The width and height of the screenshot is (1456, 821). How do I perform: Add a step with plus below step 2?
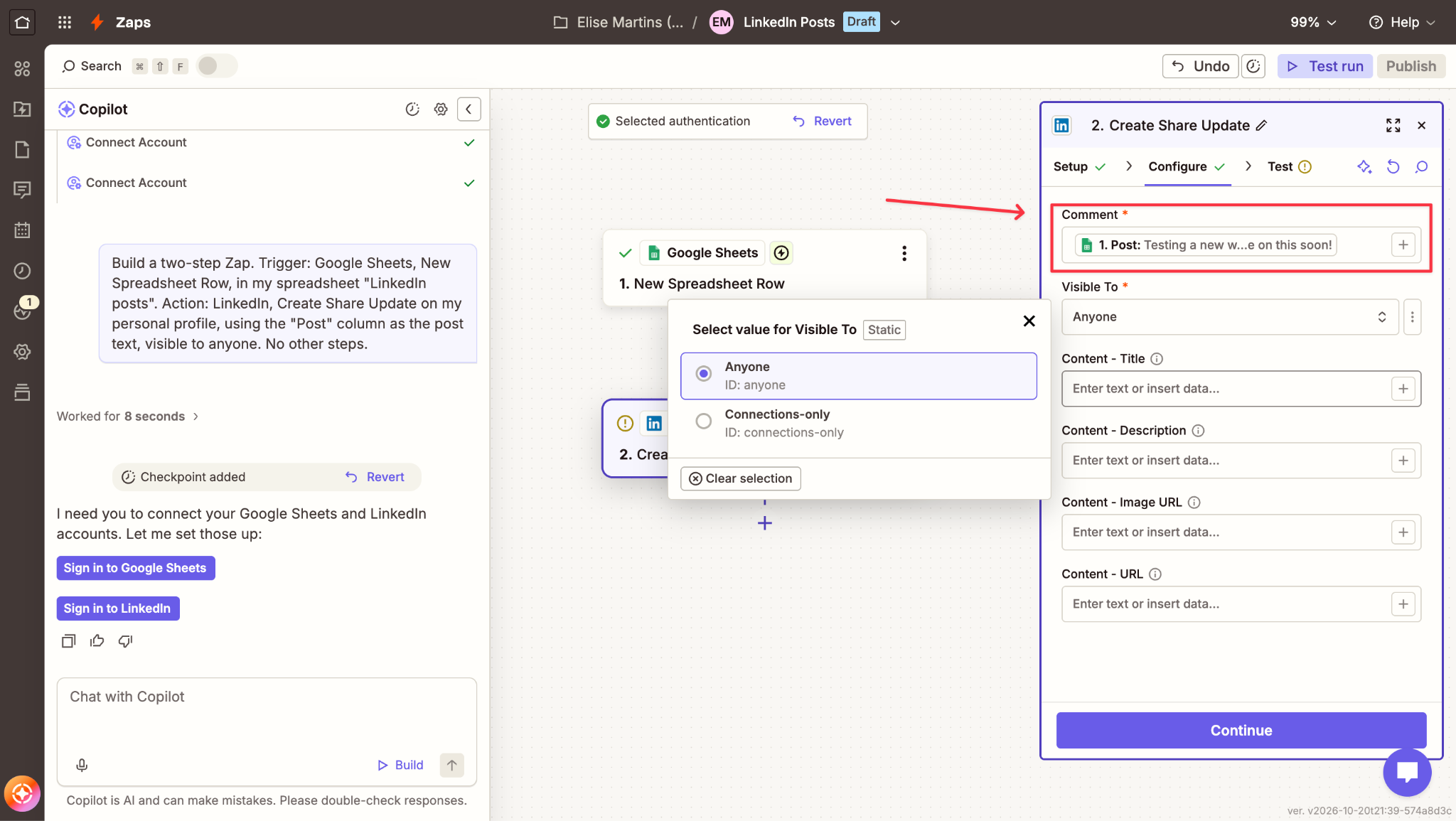(x=765, y=523)
